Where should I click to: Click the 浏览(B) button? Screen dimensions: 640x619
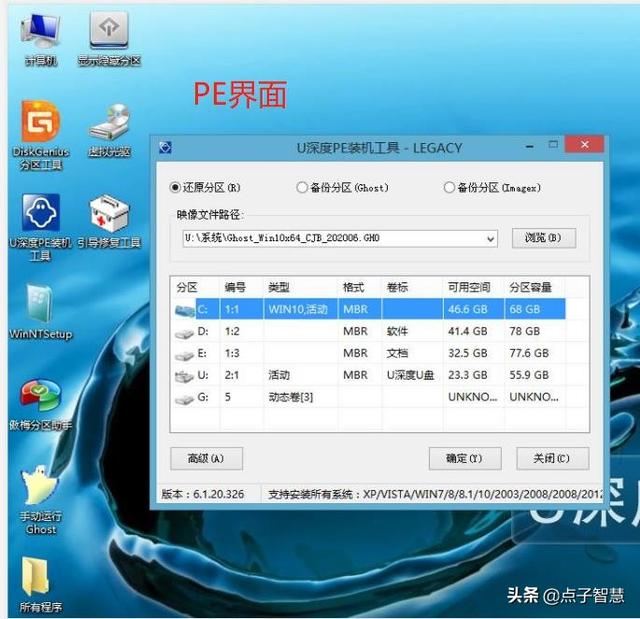tap(544, 238)
